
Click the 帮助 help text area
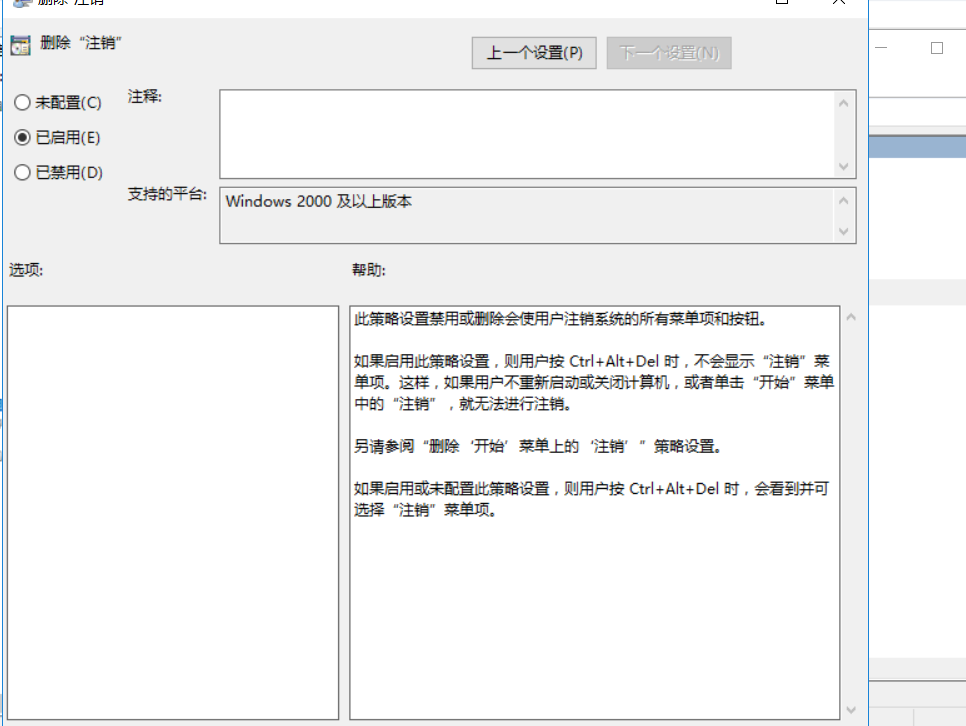click(x=590, y=450)
